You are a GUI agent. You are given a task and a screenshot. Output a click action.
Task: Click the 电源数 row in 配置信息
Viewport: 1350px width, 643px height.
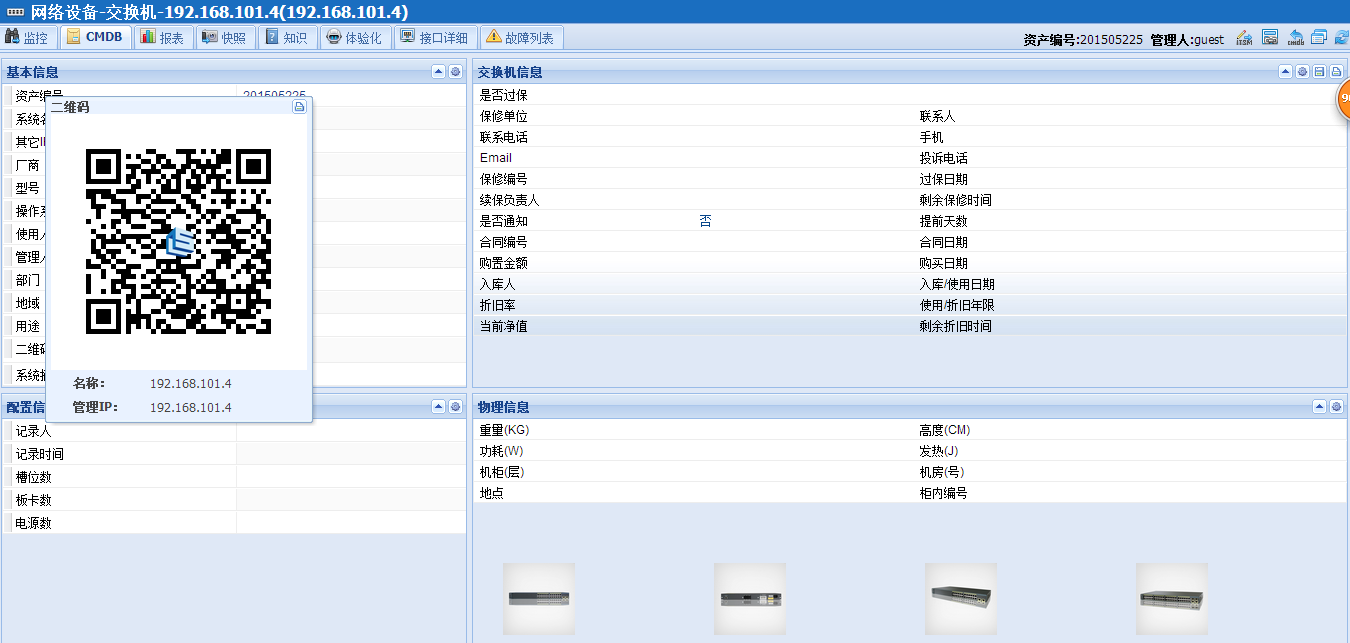point(234,523)
